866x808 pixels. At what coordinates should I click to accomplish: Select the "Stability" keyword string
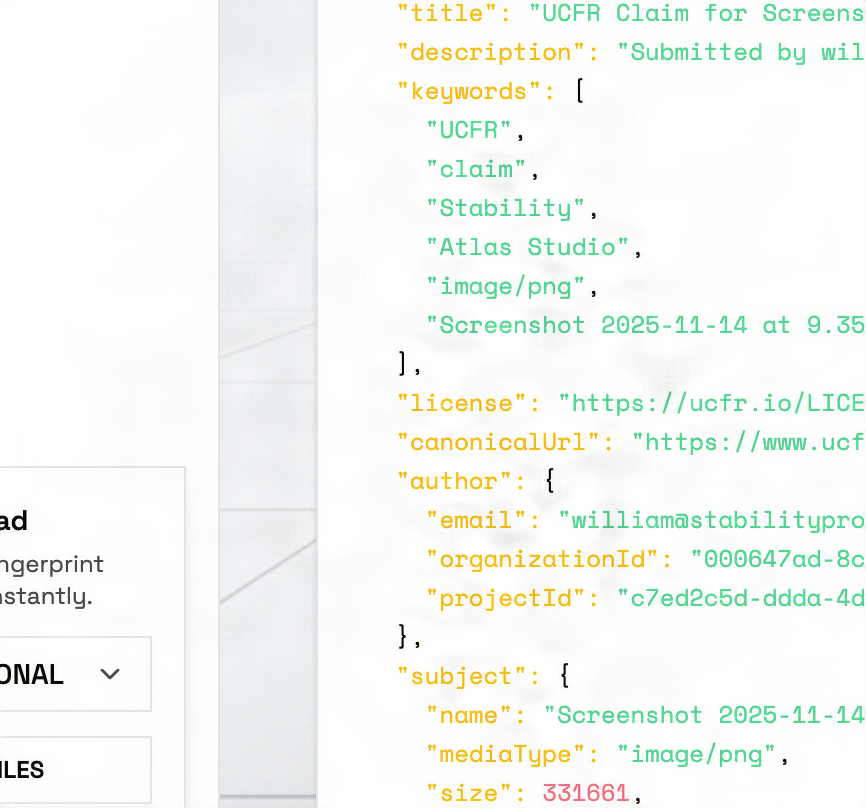click(x=505, y=208)
